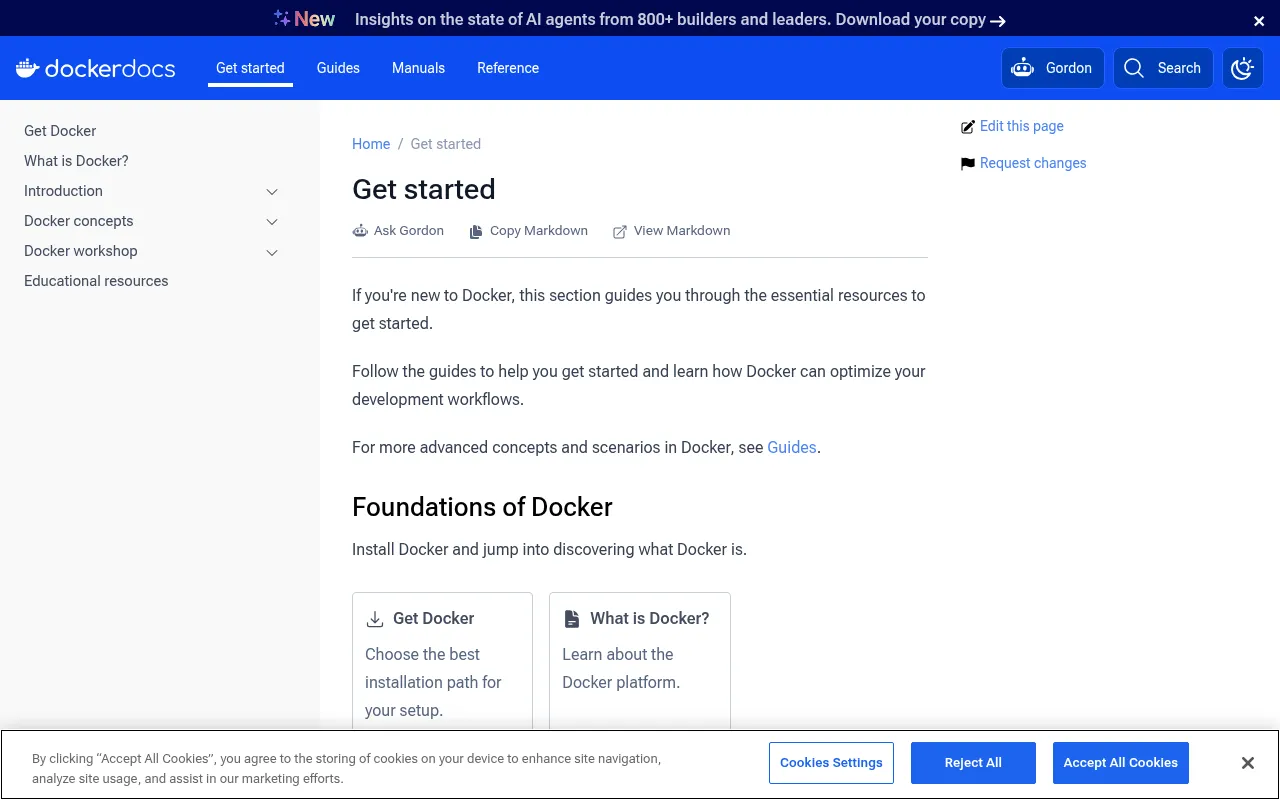Click Reject All cookies
1280x800 pixels.
coord(973,763)
